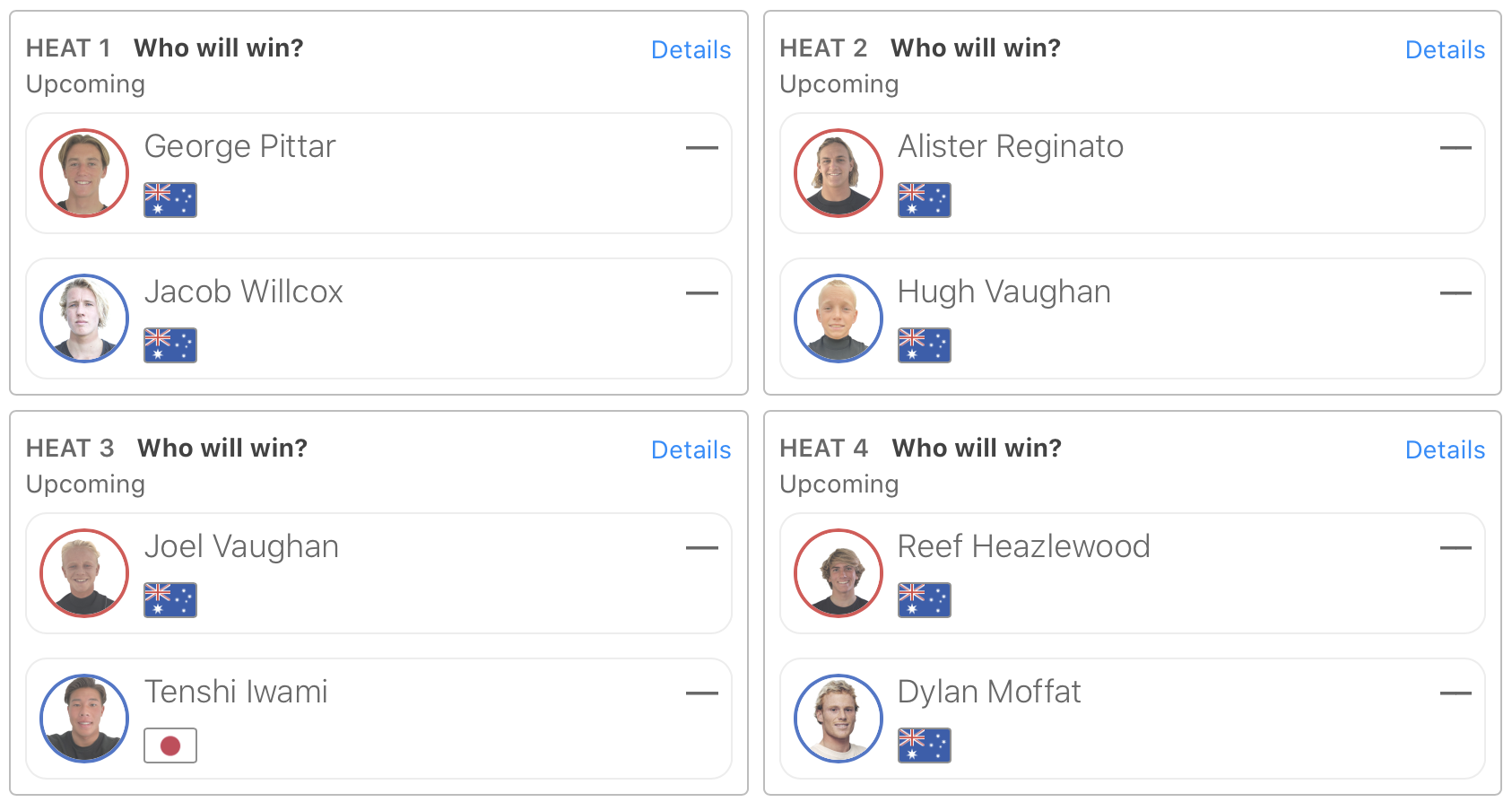
Task: Open Details link for Heat 2
Action: (x=1445, y=49)
